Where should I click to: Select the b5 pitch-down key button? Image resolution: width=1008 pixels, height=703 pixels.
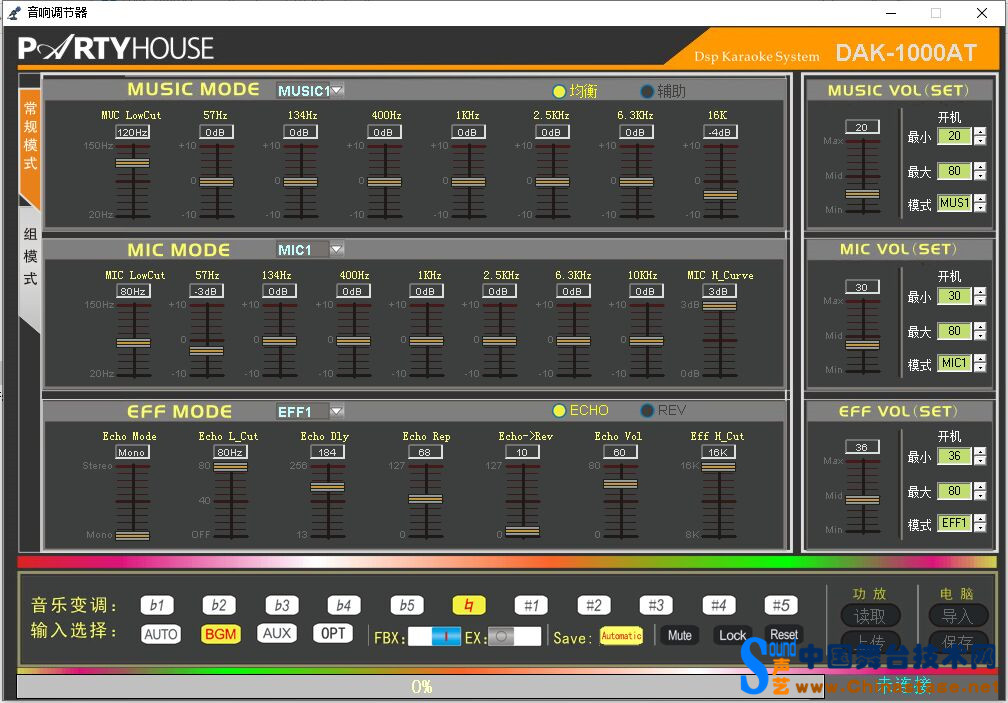[x=406, y=605]
